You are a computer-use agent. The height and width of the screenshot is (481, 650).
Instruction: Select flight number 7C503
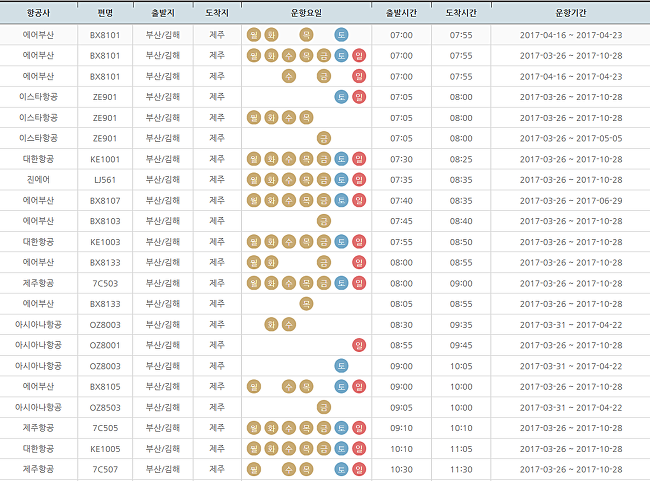coord(105,284)
